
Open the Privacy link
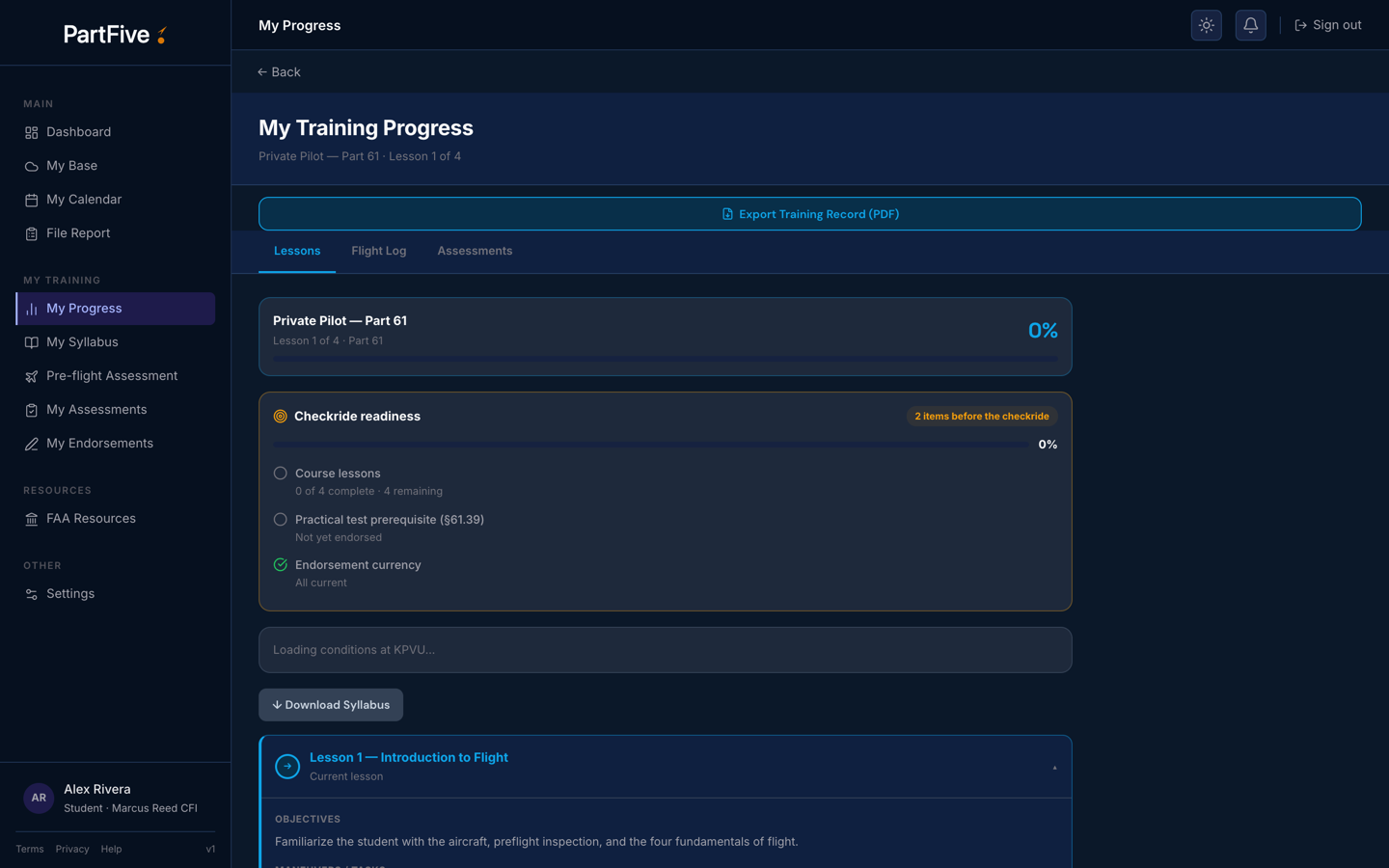click(72, 850)
